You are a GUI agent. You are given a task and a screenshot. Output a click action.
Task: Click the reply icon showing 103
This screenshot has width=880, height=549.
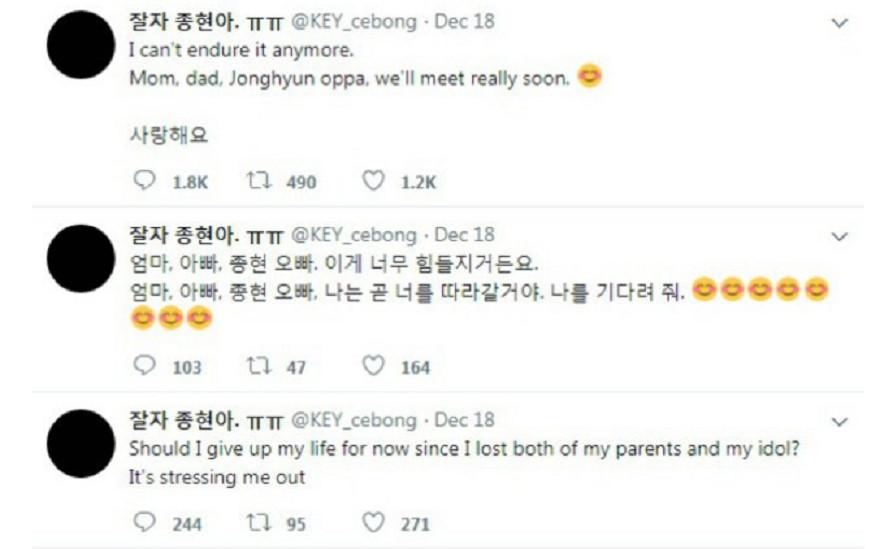(x=145, y=367)
